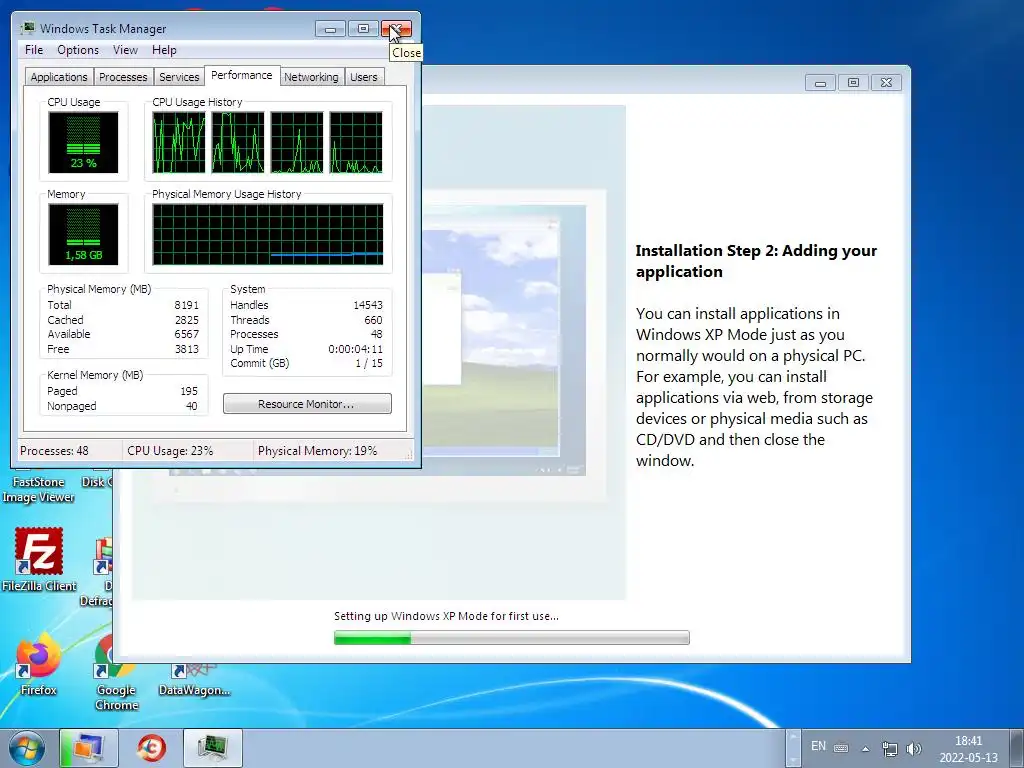Click the network tray icon
Screen dimensions: 1024x768
[x=889, y=748]
